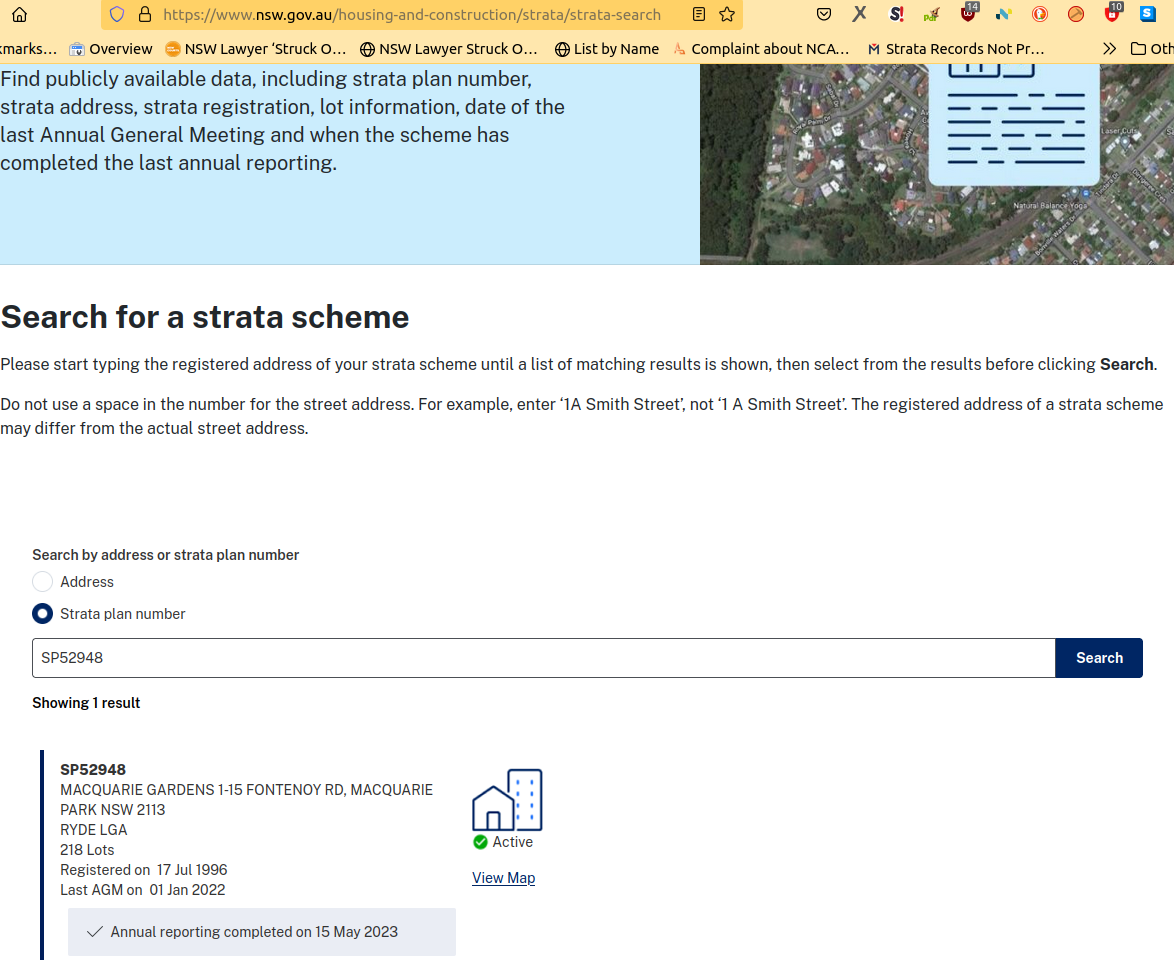This screenshot has height=960, width=1174.
Task: Open the red shield extension showing 10
Action: [x=1113, y=13]
